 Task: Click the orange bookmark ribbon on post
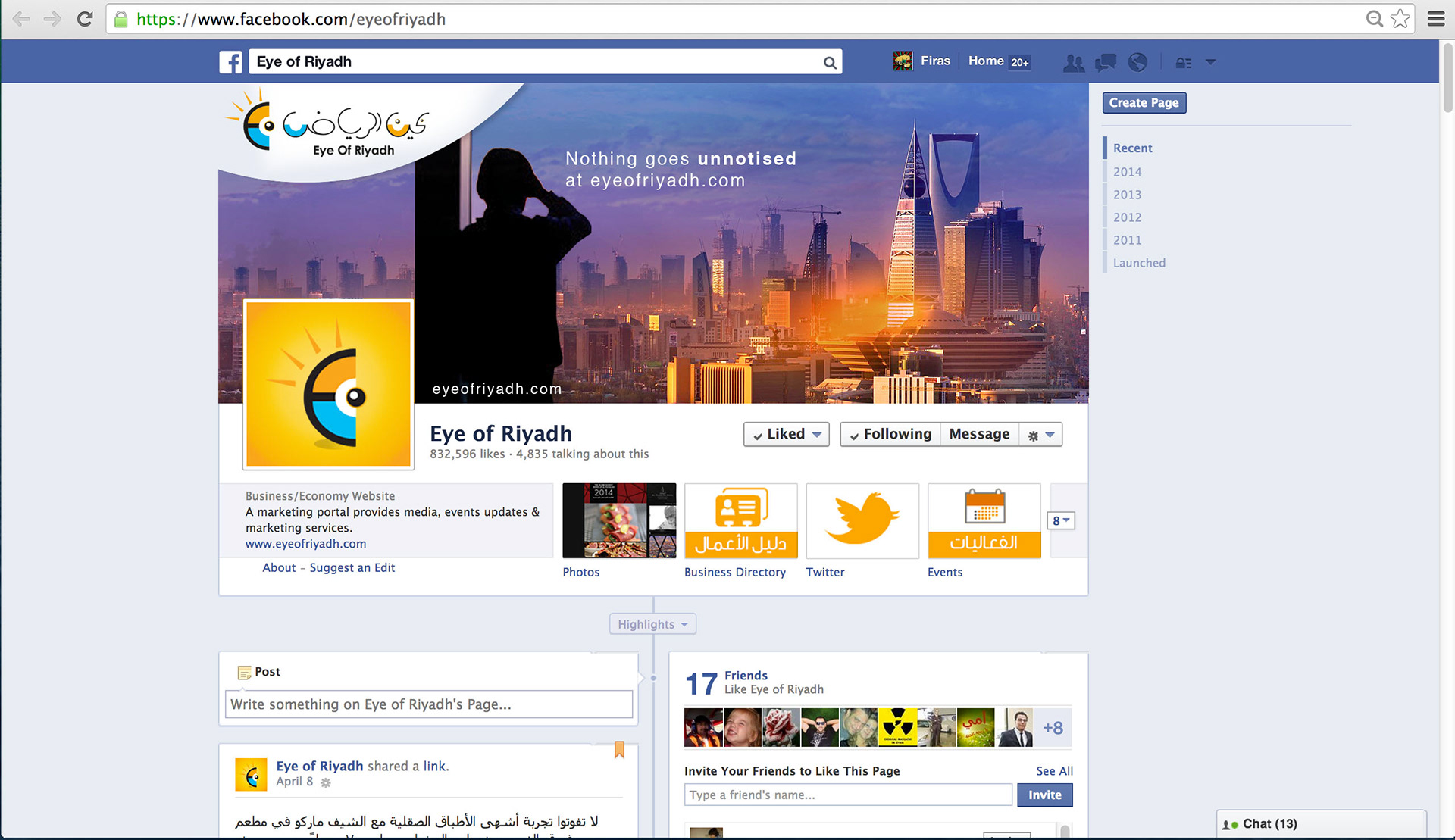pyautogui.click(x=619, y=750)
